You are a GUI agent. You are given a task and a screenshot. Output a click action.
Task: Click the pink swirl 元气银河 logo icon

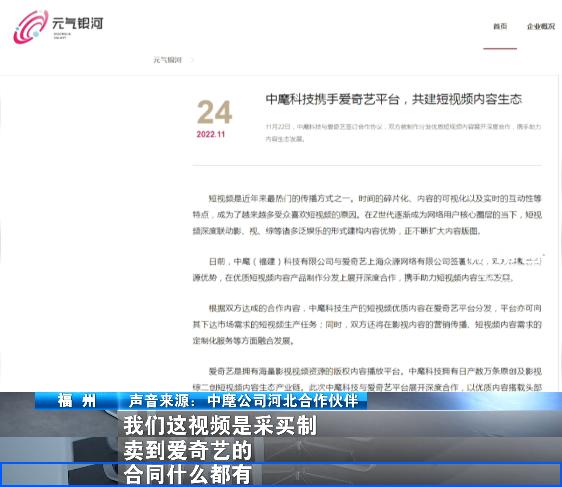pyautogui.click(x=30, y=27)
